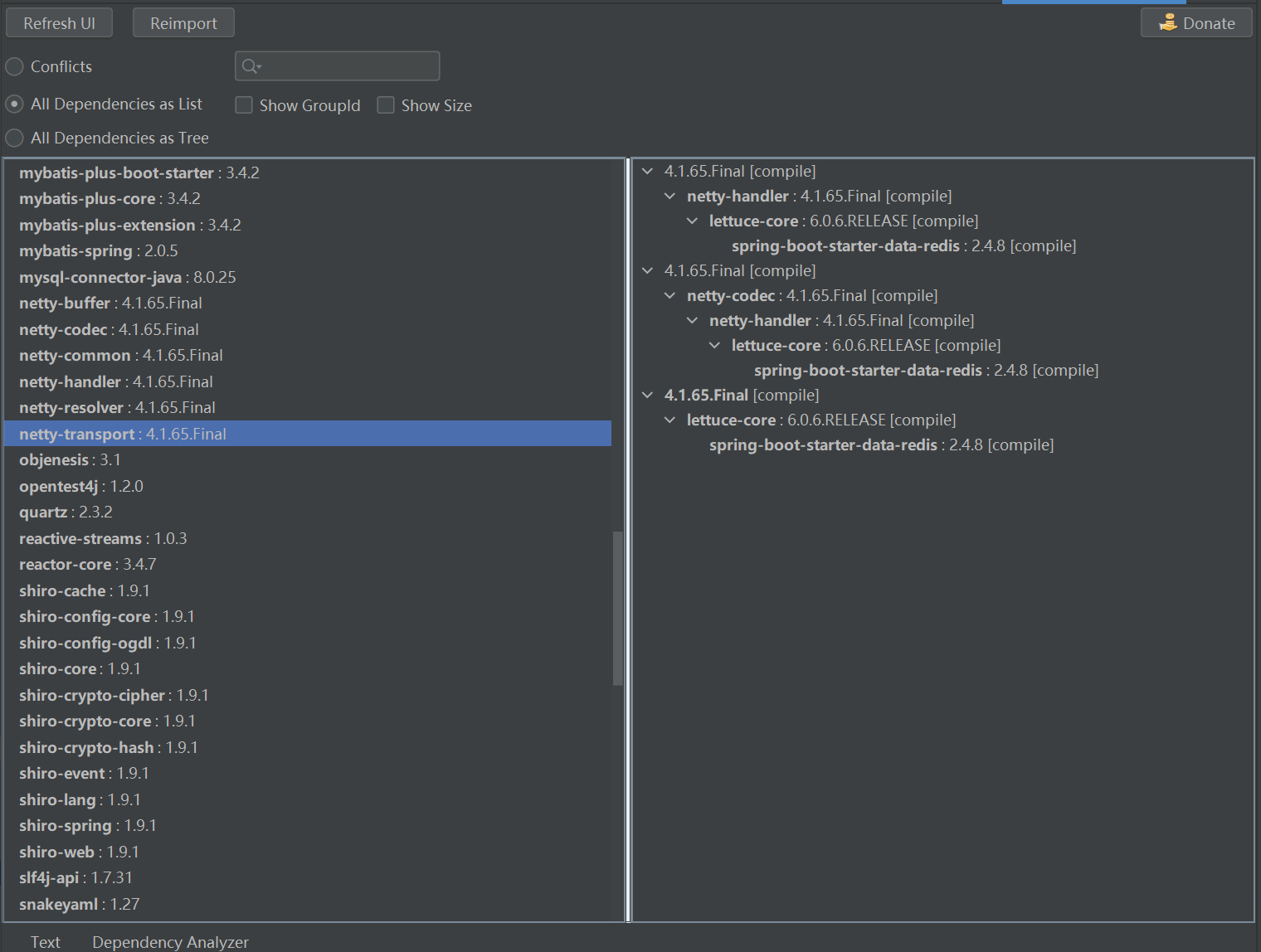Select shiro-config-ogdl : 1.9.1

click(x=308, y=643)
